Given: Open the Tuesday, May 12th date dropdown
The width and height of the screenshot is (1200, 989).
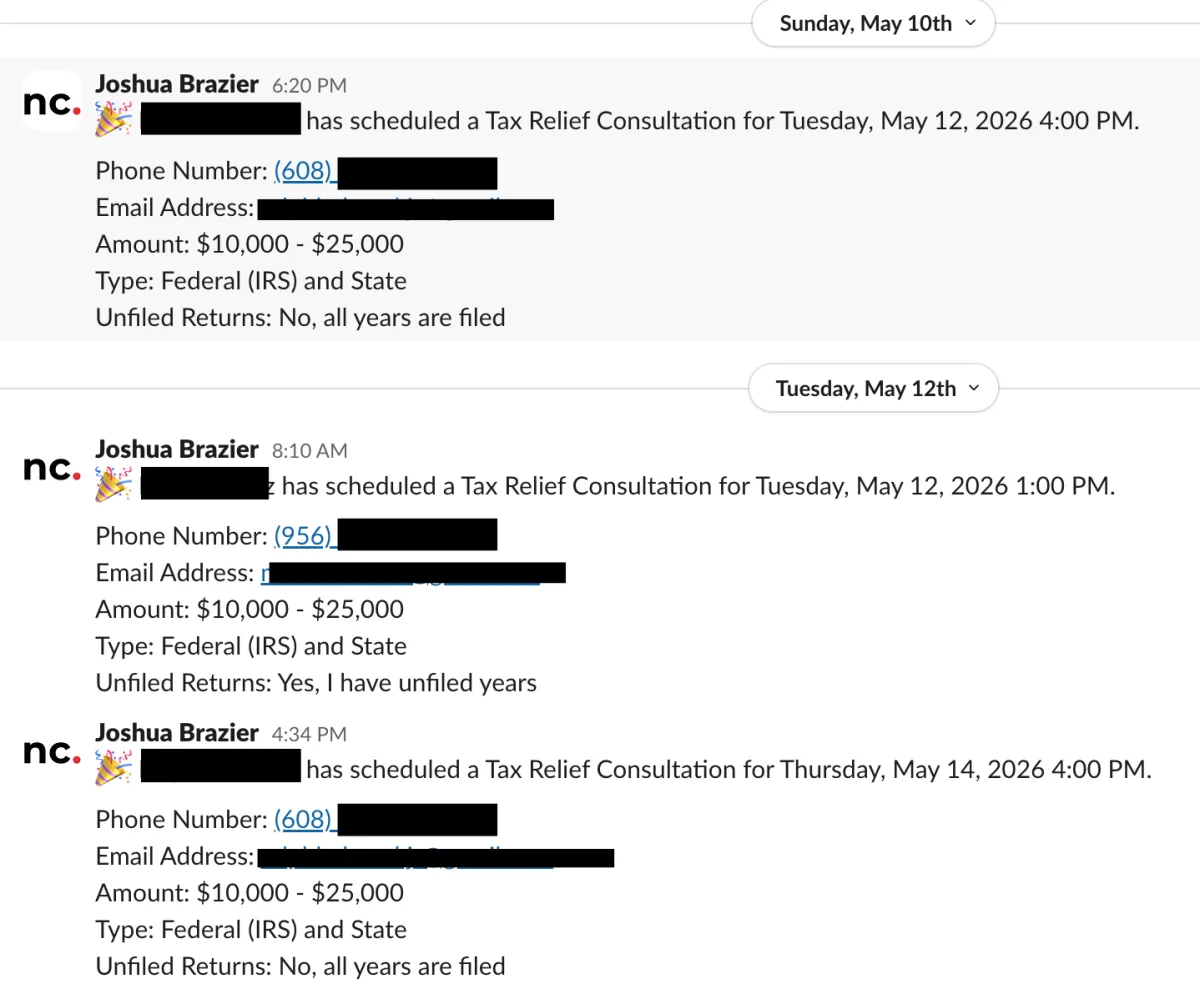Looking at the screenshot, I should (x=873, y=389).
